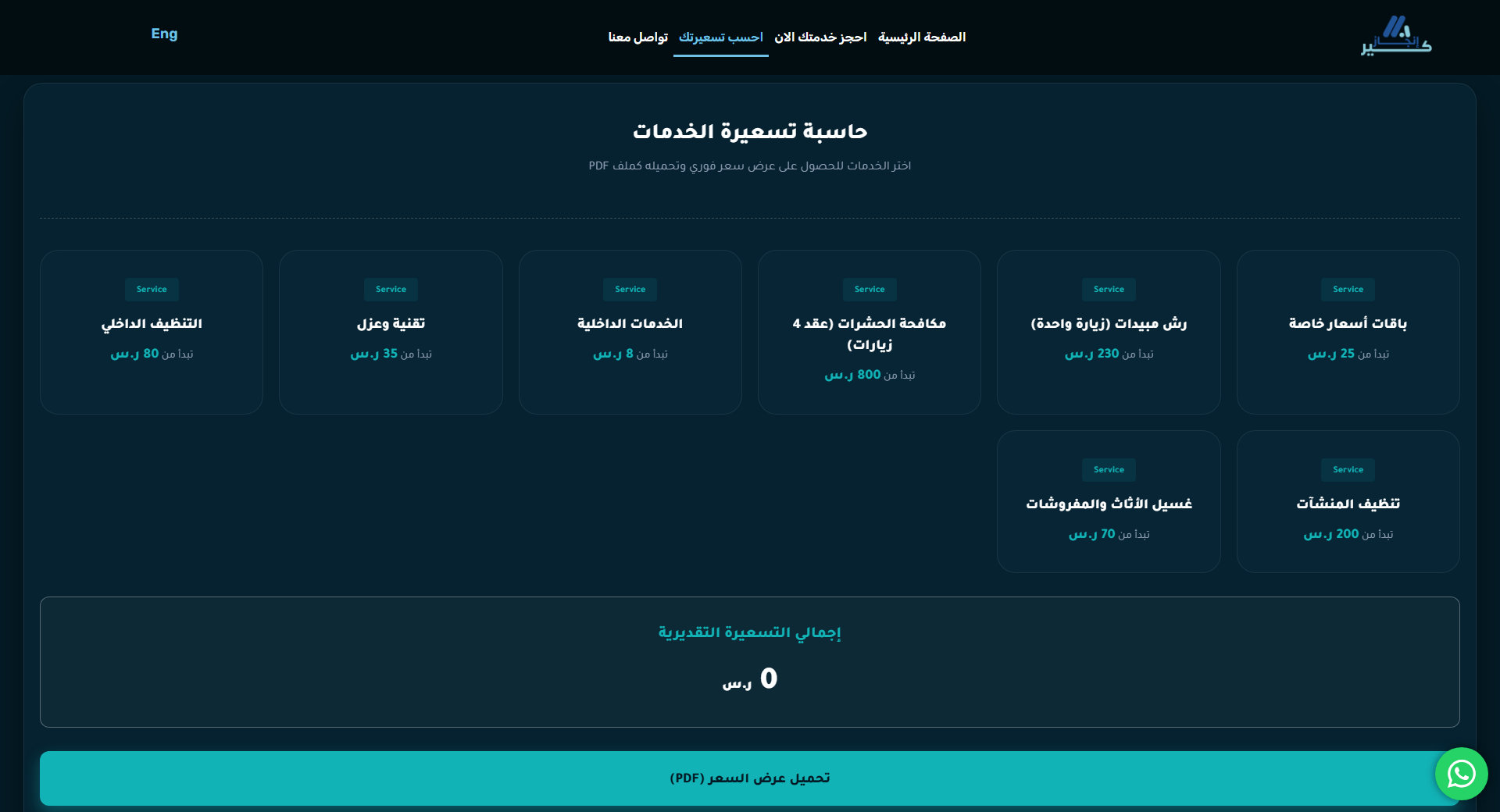Image resolution: width=1500 pixels, height=812 pixels.
Task: Select تنظيف المنشآت service card
Action: pos(1348,501)
